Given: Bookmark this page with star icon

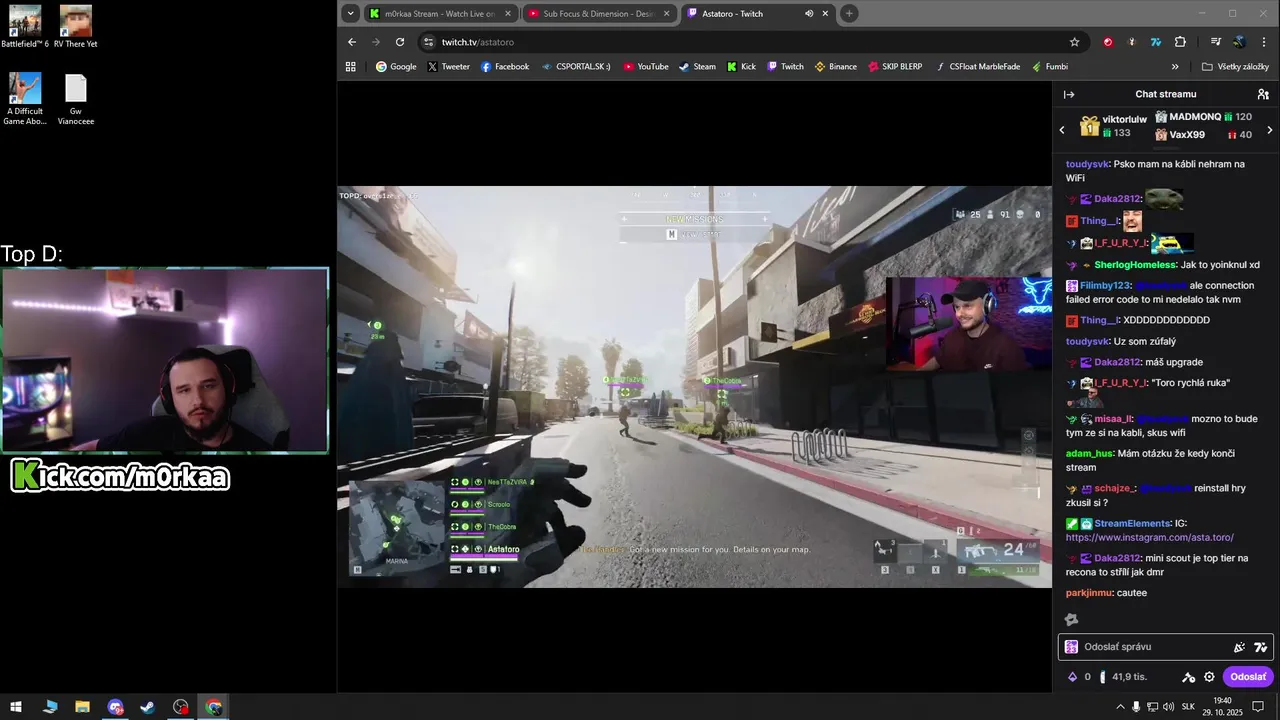Looking at the screenshot, I should click(1074, 42).
